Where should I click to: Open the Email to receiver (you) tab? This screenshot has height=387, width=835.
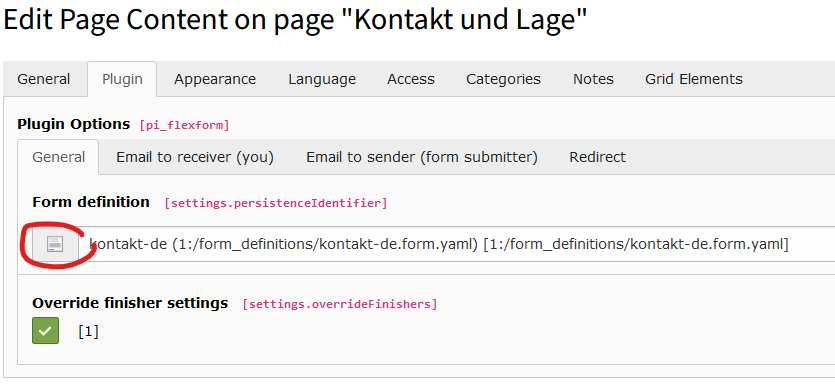(195, 158)
